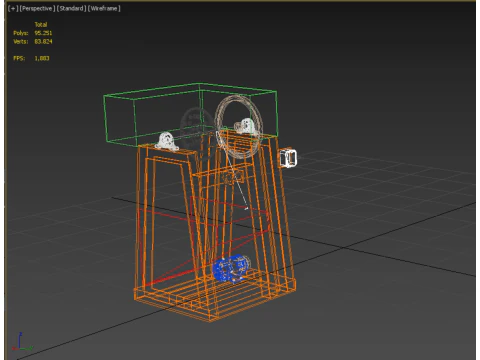Viewport: 480px width, 360px height.
Task: Select the blue motor at the base
Action: 231,269
